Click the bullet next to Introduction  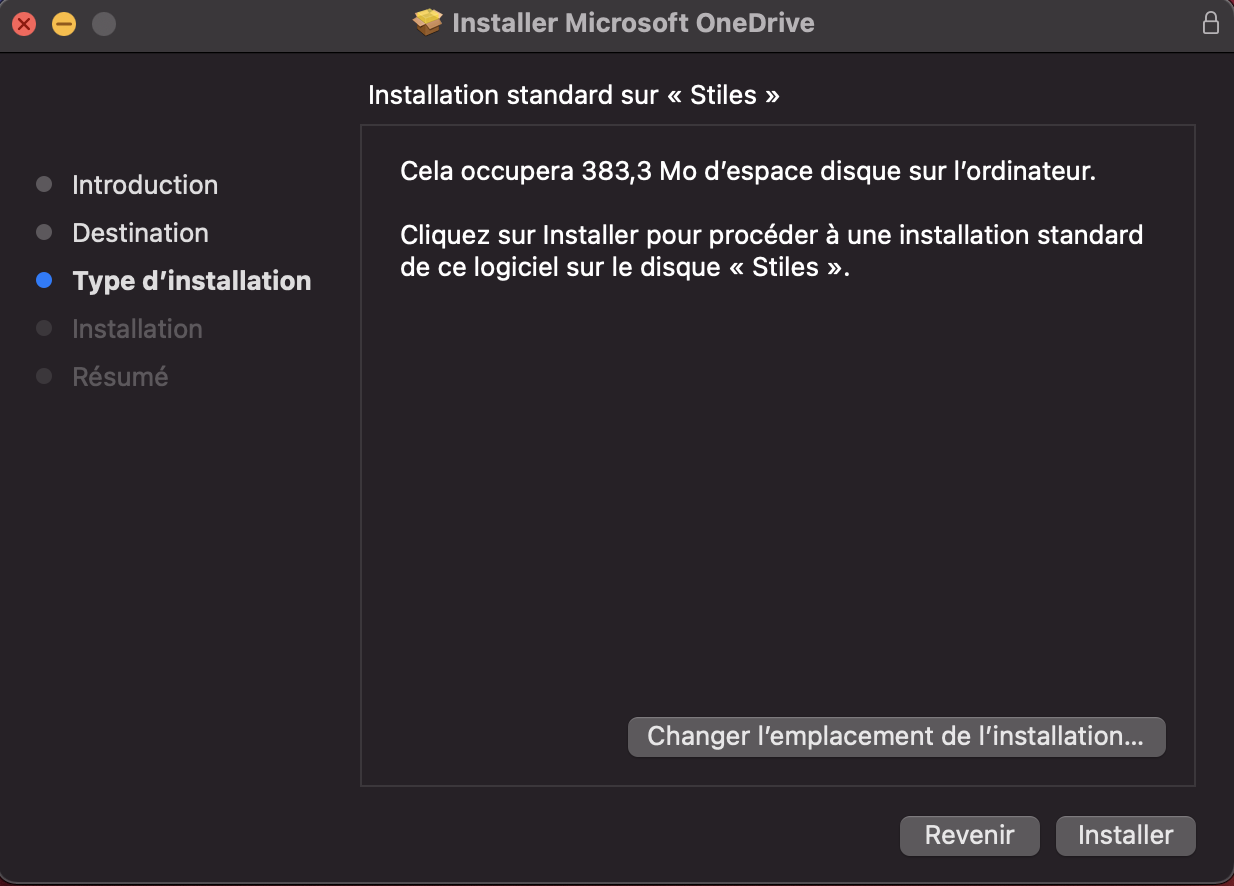44,185
